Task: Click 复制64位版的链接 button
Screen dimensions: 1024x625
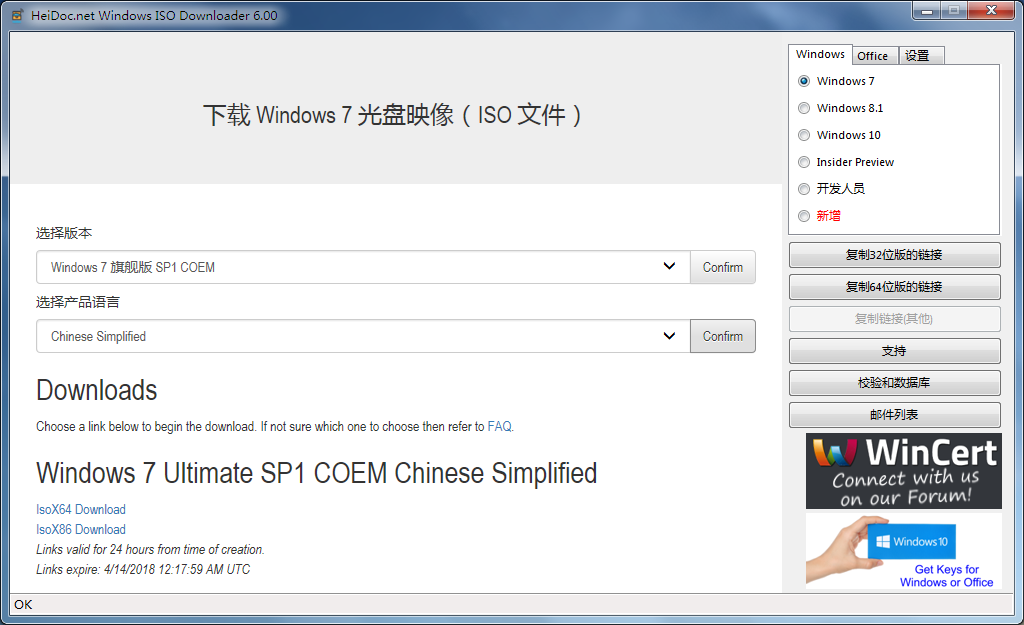Action: 895,287
